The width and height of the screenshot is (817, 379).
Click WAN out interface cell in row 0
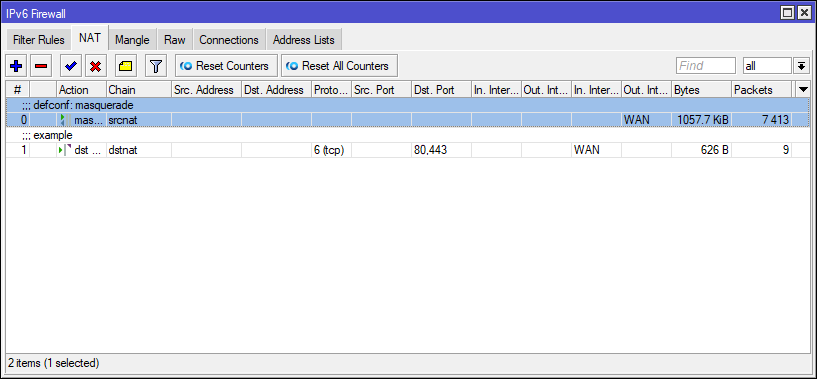646,120
